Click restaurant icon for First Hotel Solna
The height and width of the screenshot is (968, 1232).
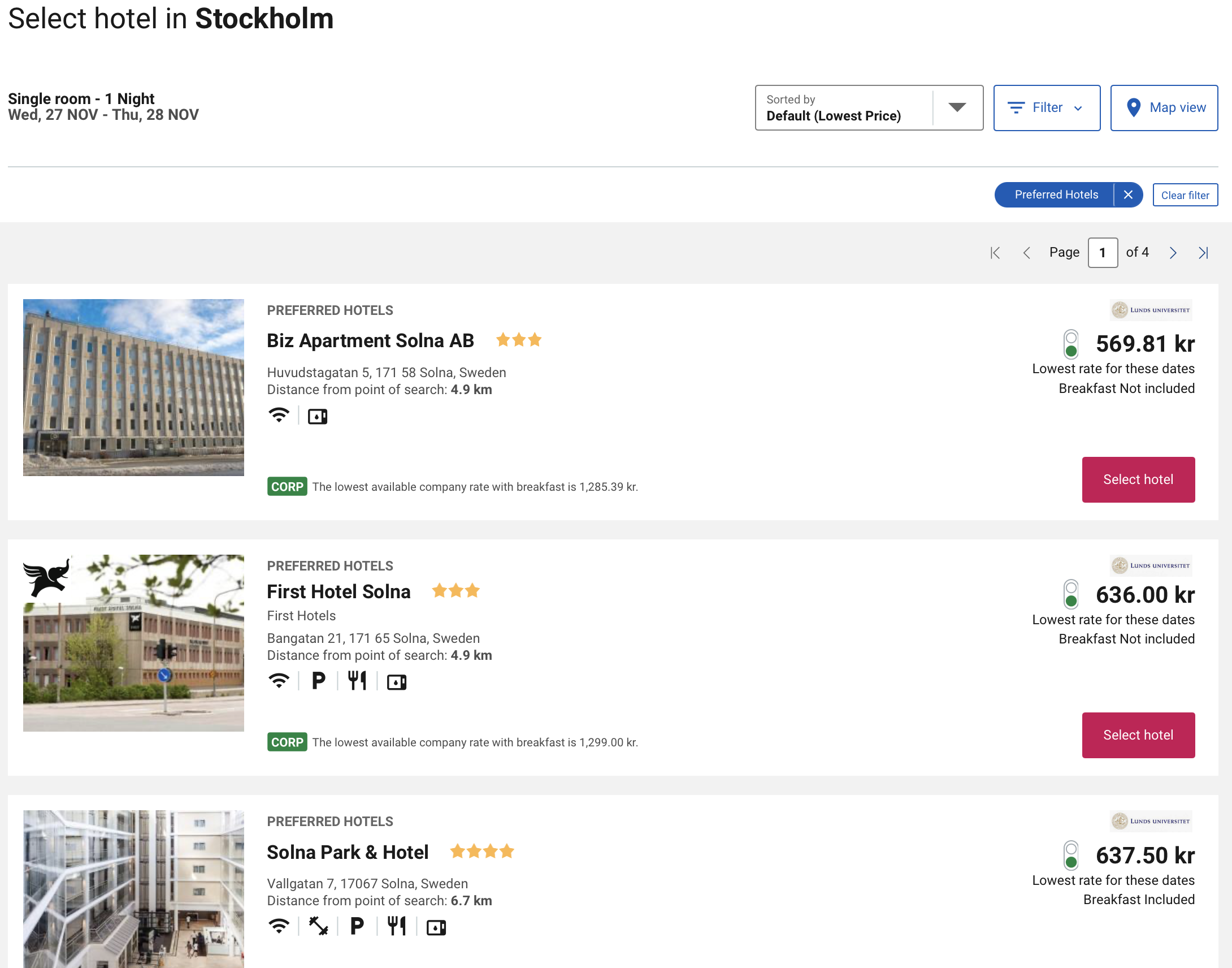(x=357, y=681)
